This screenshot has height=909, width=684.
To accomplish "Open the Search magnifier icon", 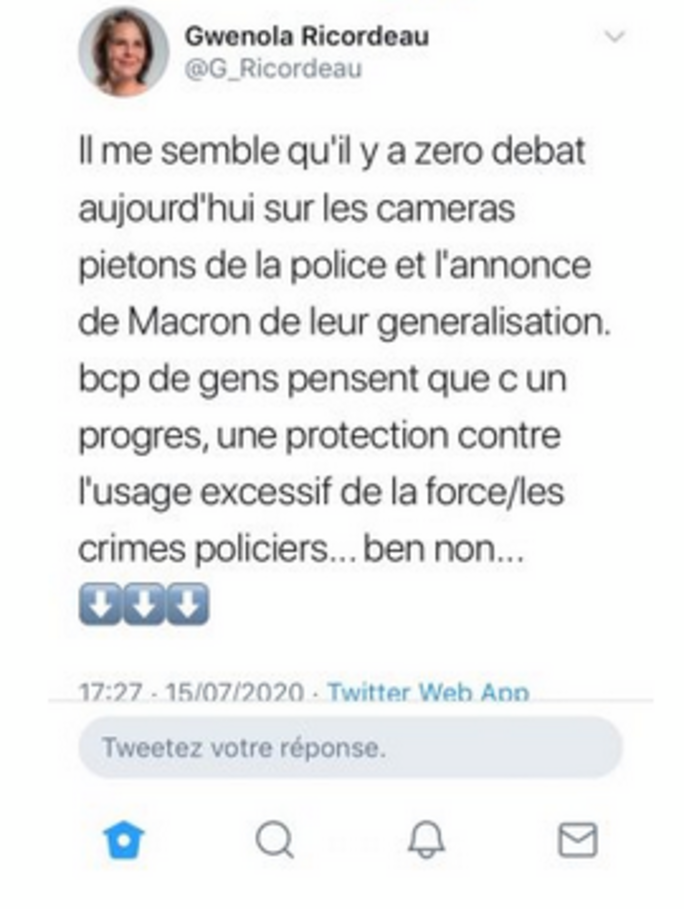I will (x=274, y=840).
